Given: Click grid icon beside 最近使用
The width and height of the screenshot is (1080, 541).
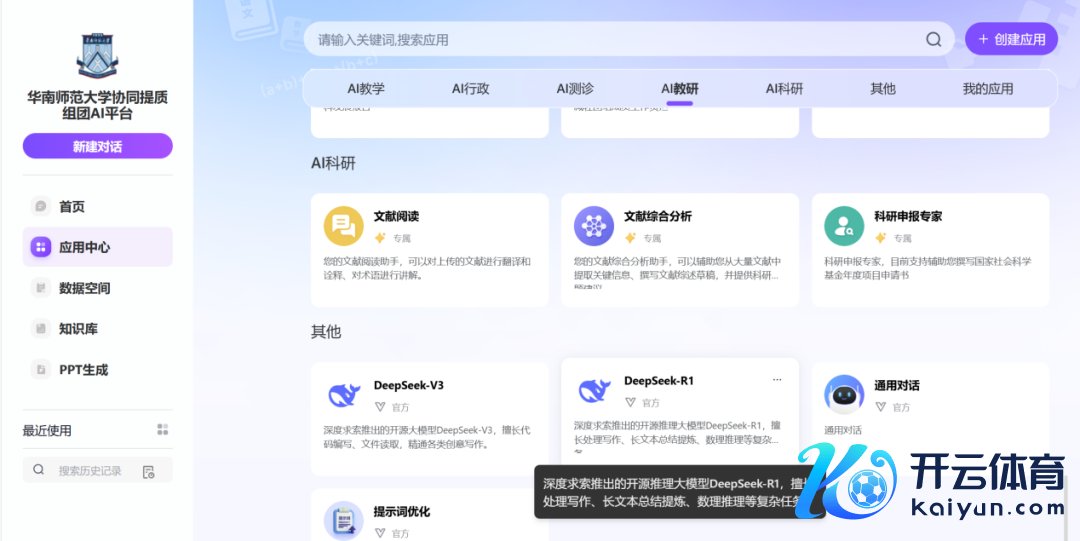Looking at the screenshot, I should pyautogui.click(x=163, y=430).
